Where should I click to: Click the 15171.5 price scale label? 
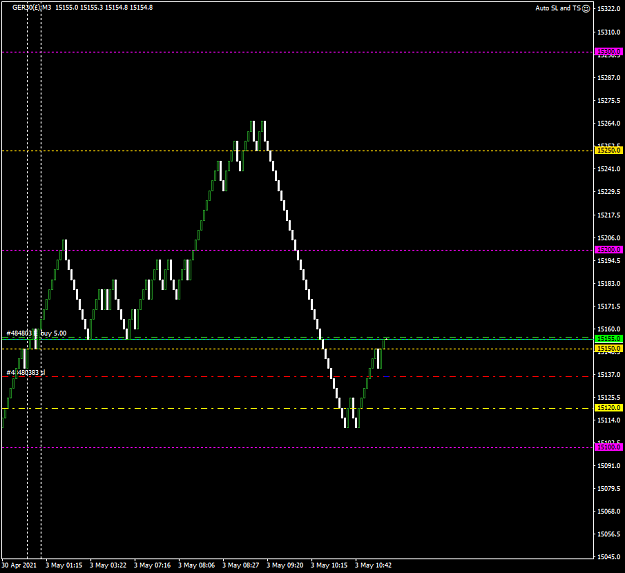[x=609, y=306]
